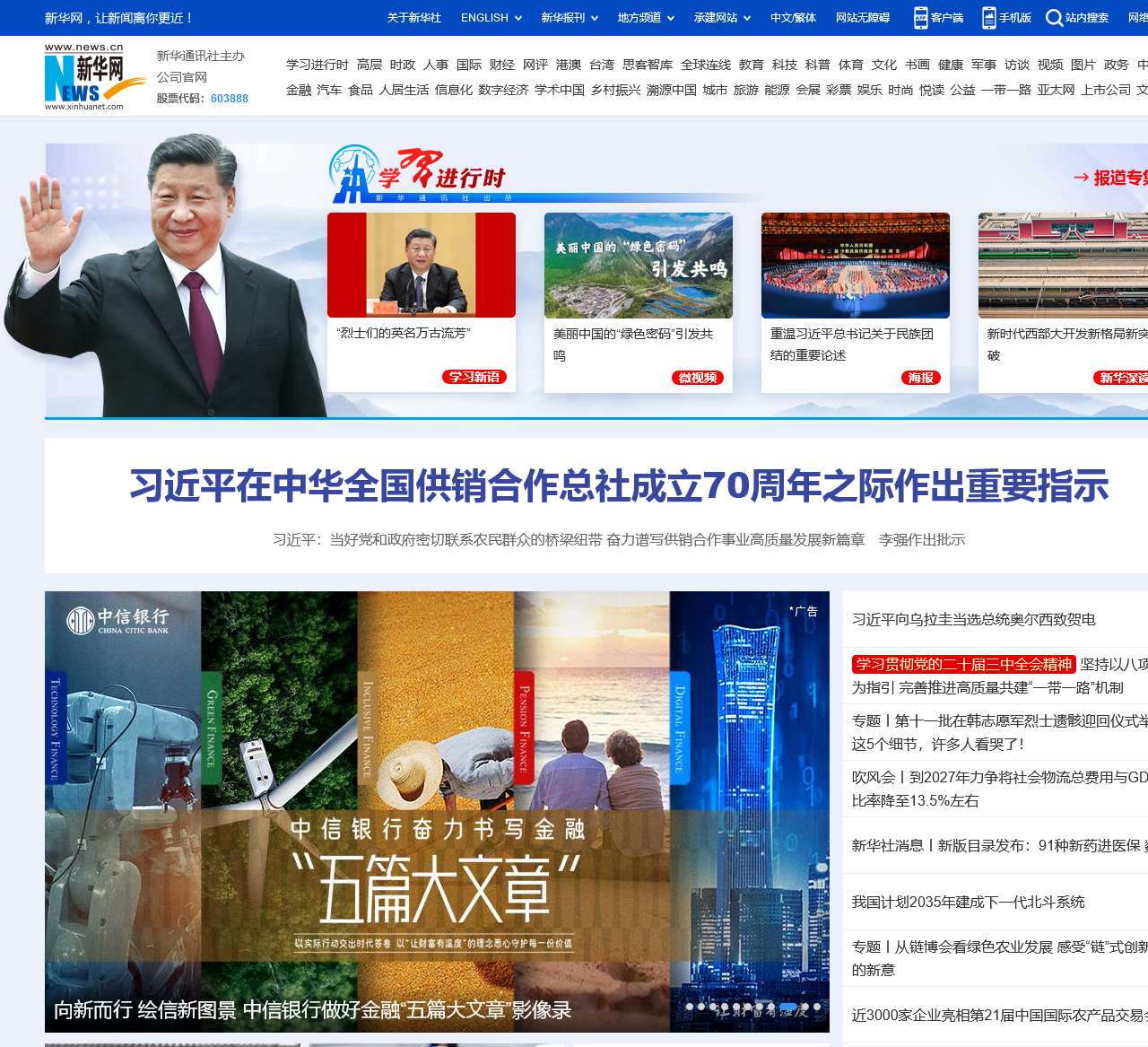
Task: Open the 视频 nav channel
Action: tap(1050, 65)
